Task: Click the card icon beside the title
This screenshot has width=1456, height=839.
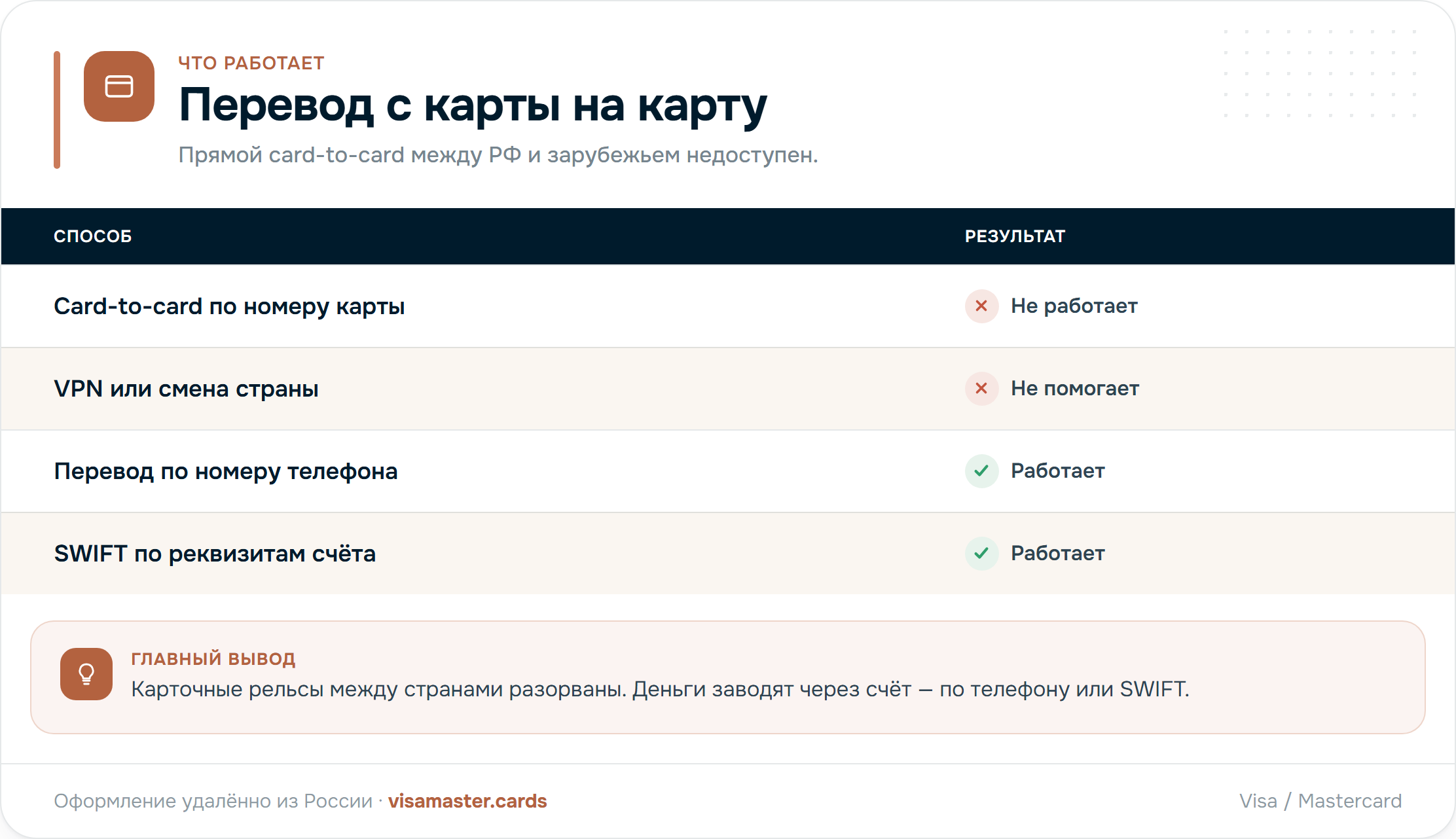Action: 119,86
